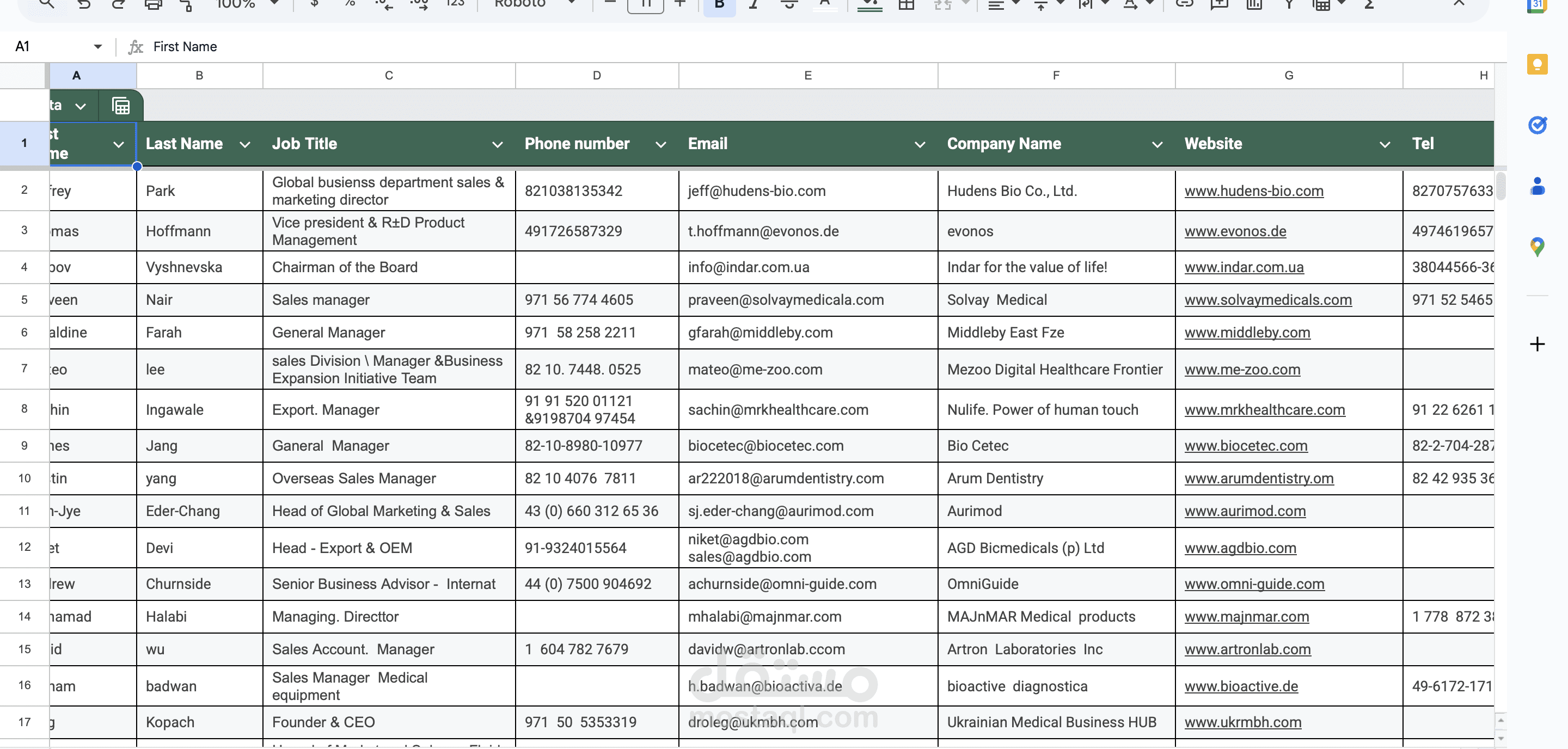This screenshot has width=1568, height=749.
Task: Open the Borders tool
Action: pos(906,4)
